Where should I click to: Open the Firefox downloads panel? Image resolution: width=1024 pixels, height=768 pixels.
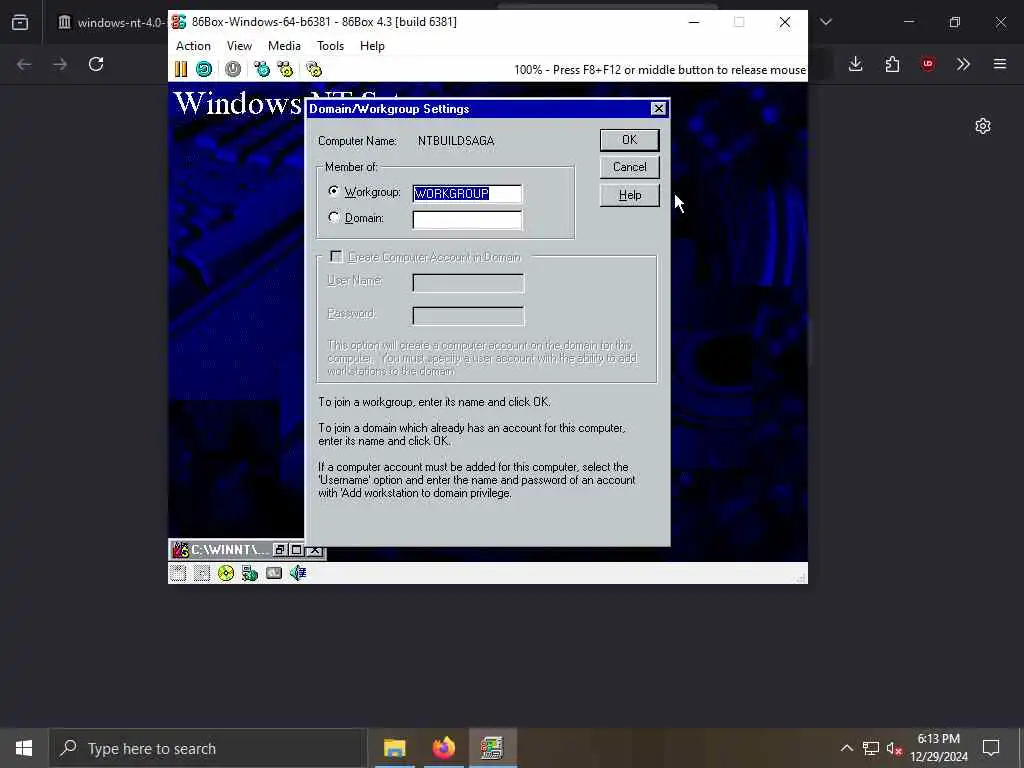[856, 64]
